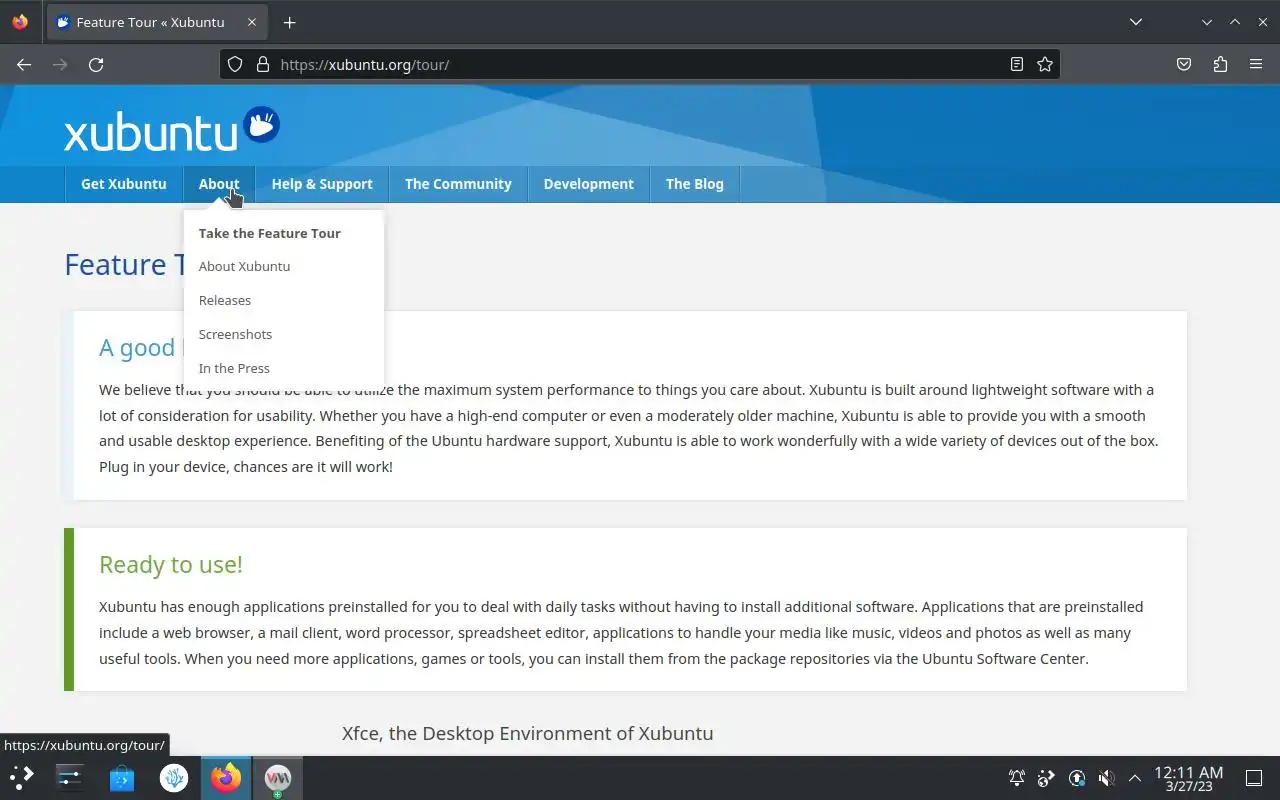Open the volume control tray icon
This screenshot has width=1280, height=800.
(1106, 777)
